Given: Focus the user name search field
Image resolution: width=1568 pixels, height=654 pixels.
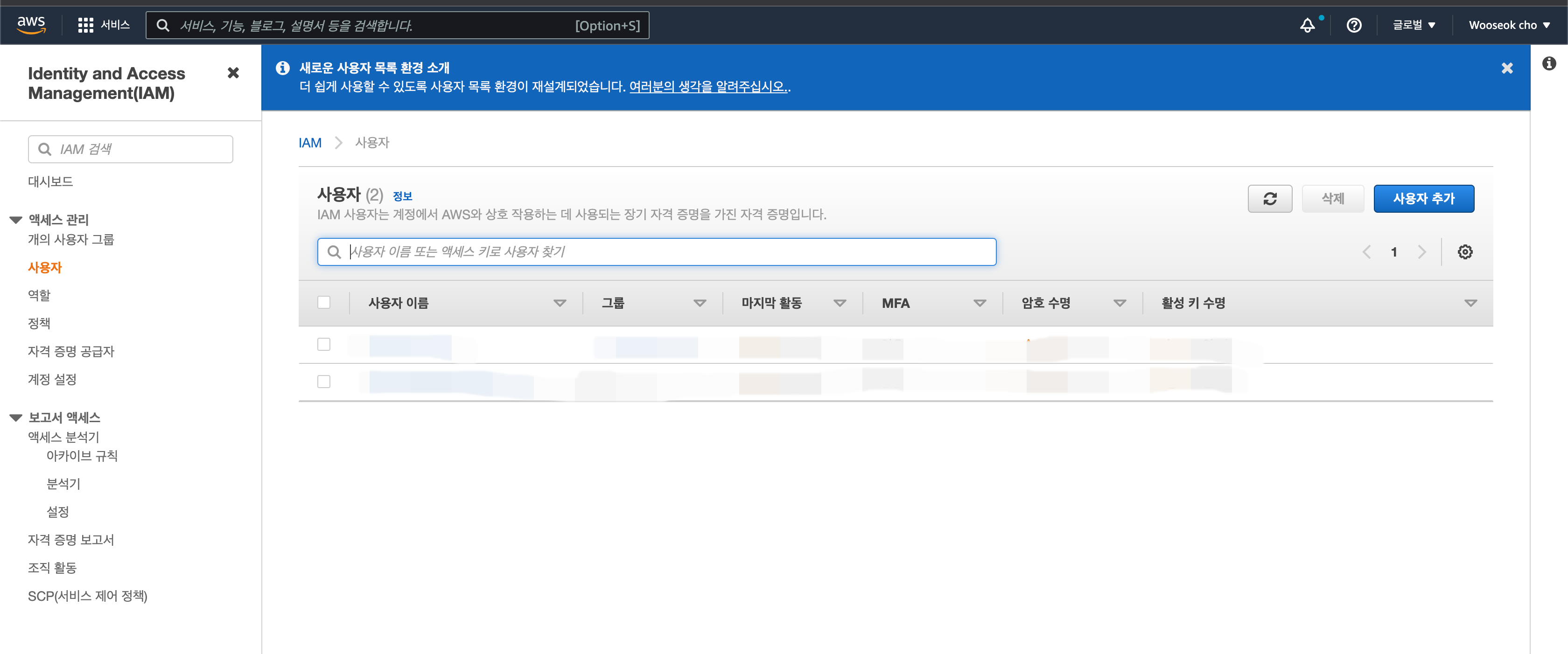Looking at the screenshot, I should (656, 252).
